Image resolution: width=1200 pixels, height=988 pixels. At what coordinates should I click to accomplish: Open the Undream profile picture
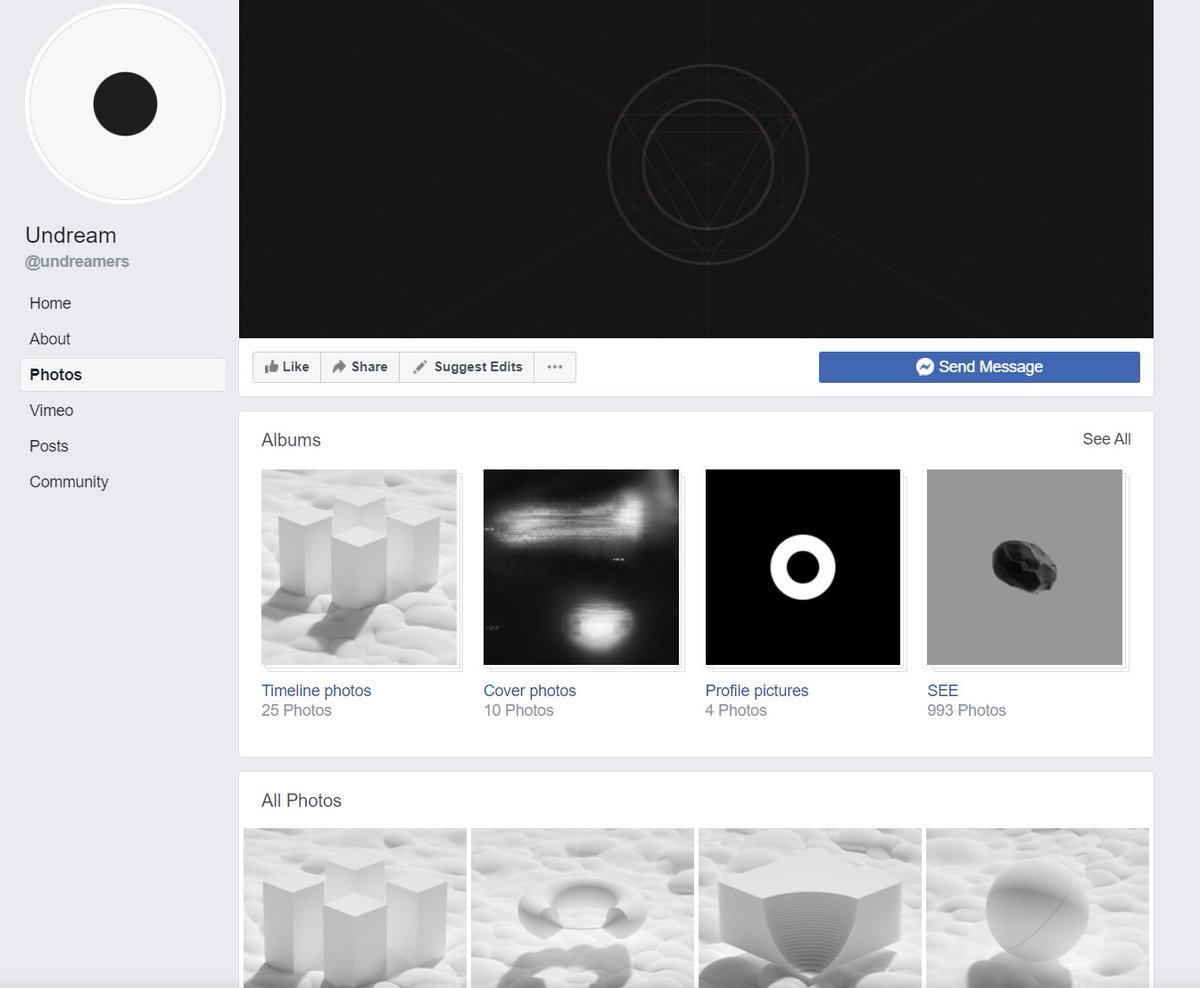pyautogui.click(x=125, y=104)
